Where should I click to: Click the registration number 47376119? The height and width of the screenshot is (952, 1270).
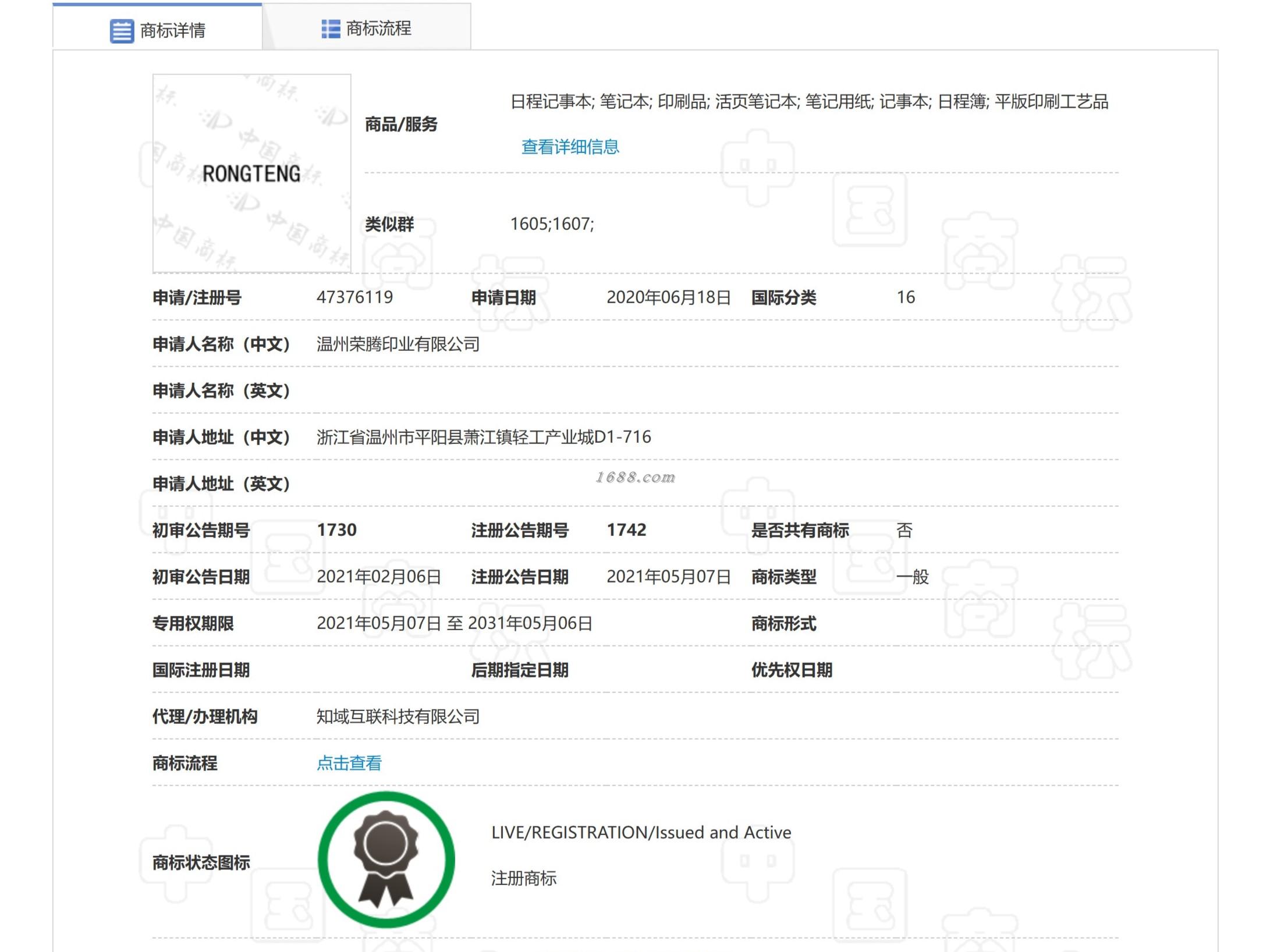pyautogui.click(x=354, y=297)
